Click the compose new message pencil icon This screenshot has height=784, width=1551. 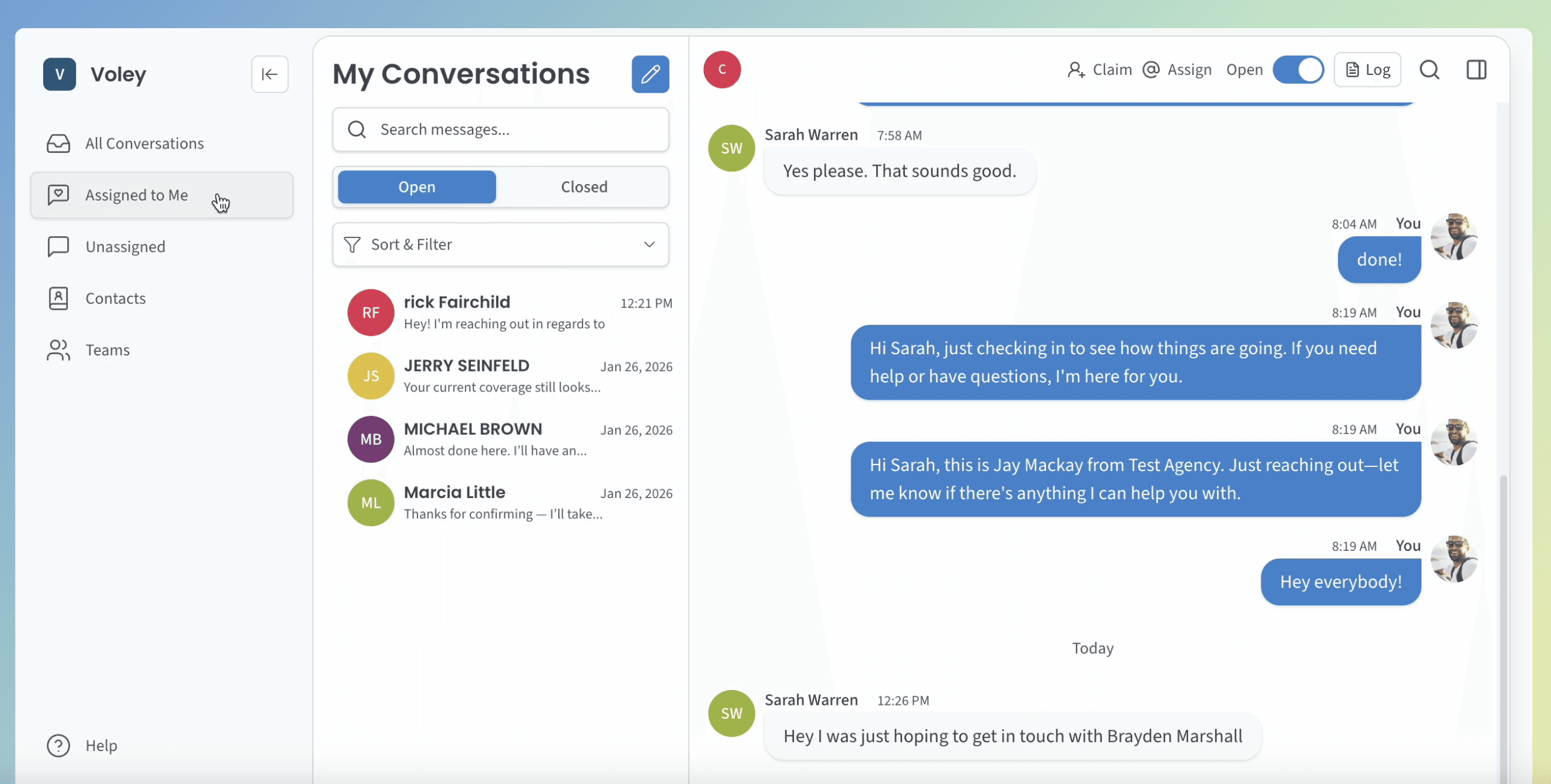coord(650,74)
